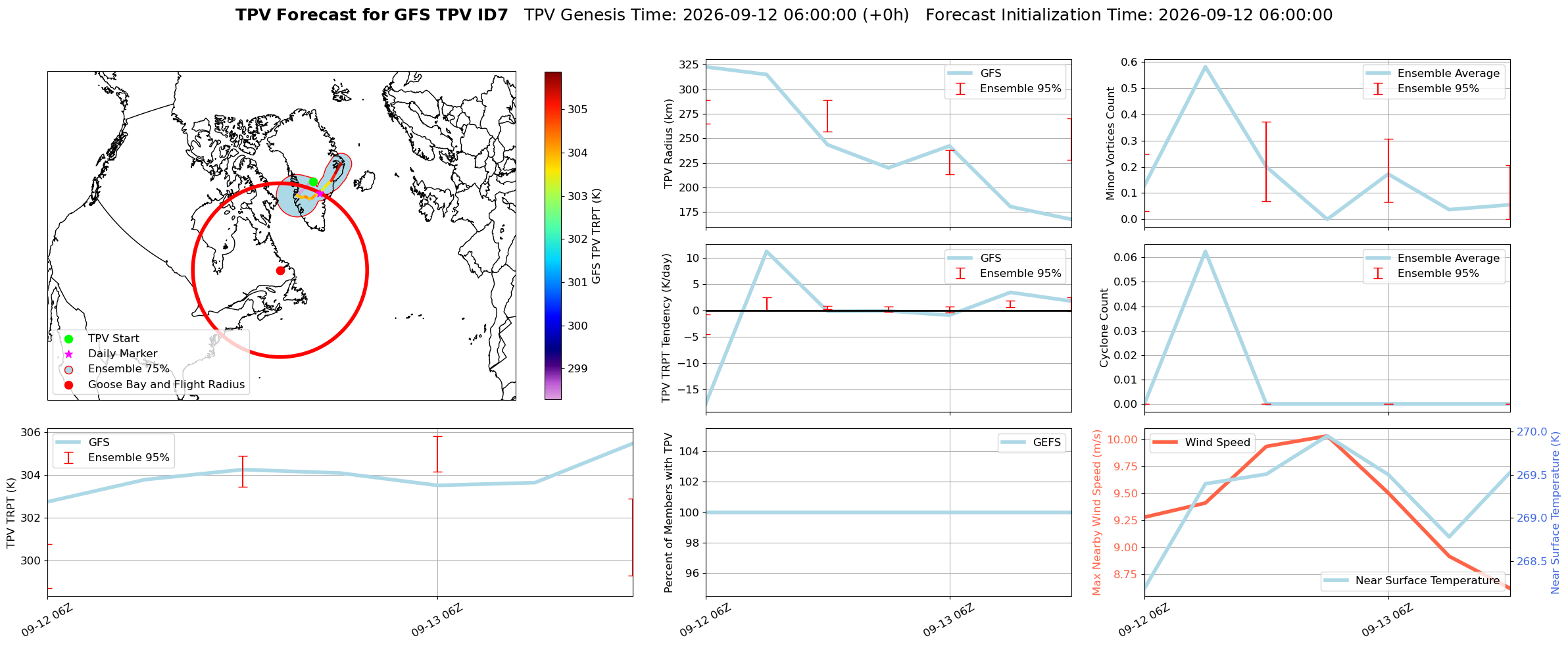The width and height of the screenshot is (1568, 646).
Task: Click the 10.00 tick on the wind speed axis
Action: [1123, 440]
